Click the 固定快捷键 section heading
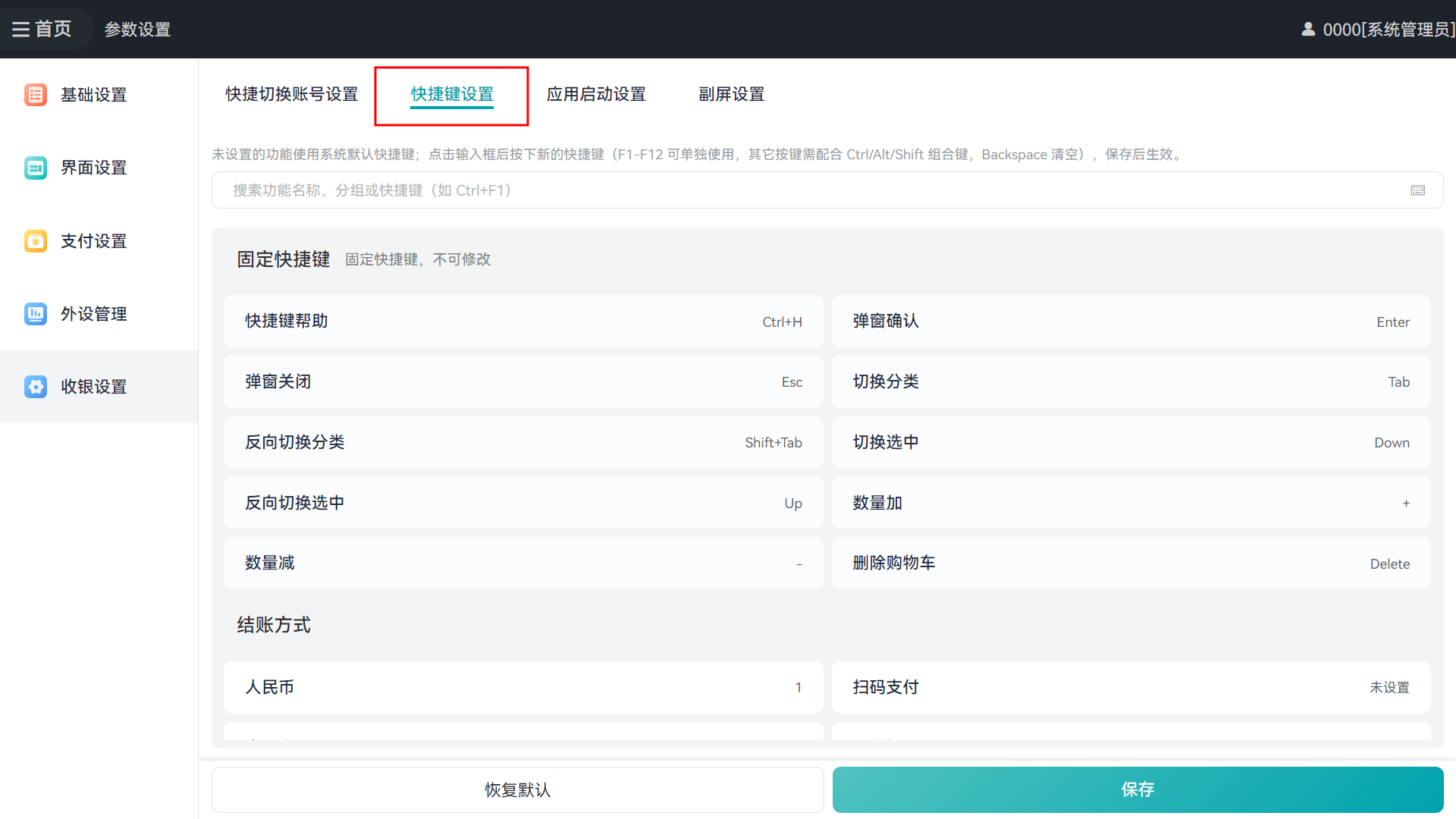This screenshot has width=1456, height=819. click(x=283, y=259)
